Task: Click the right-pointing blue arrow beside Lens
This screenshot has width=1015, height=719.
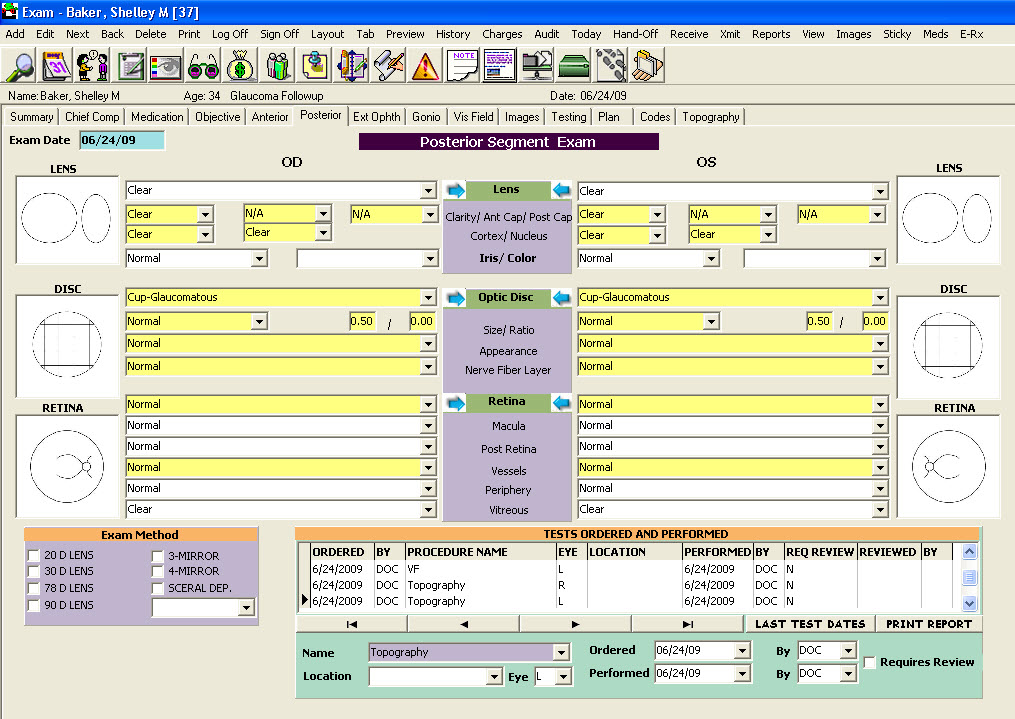Action: 456,190
